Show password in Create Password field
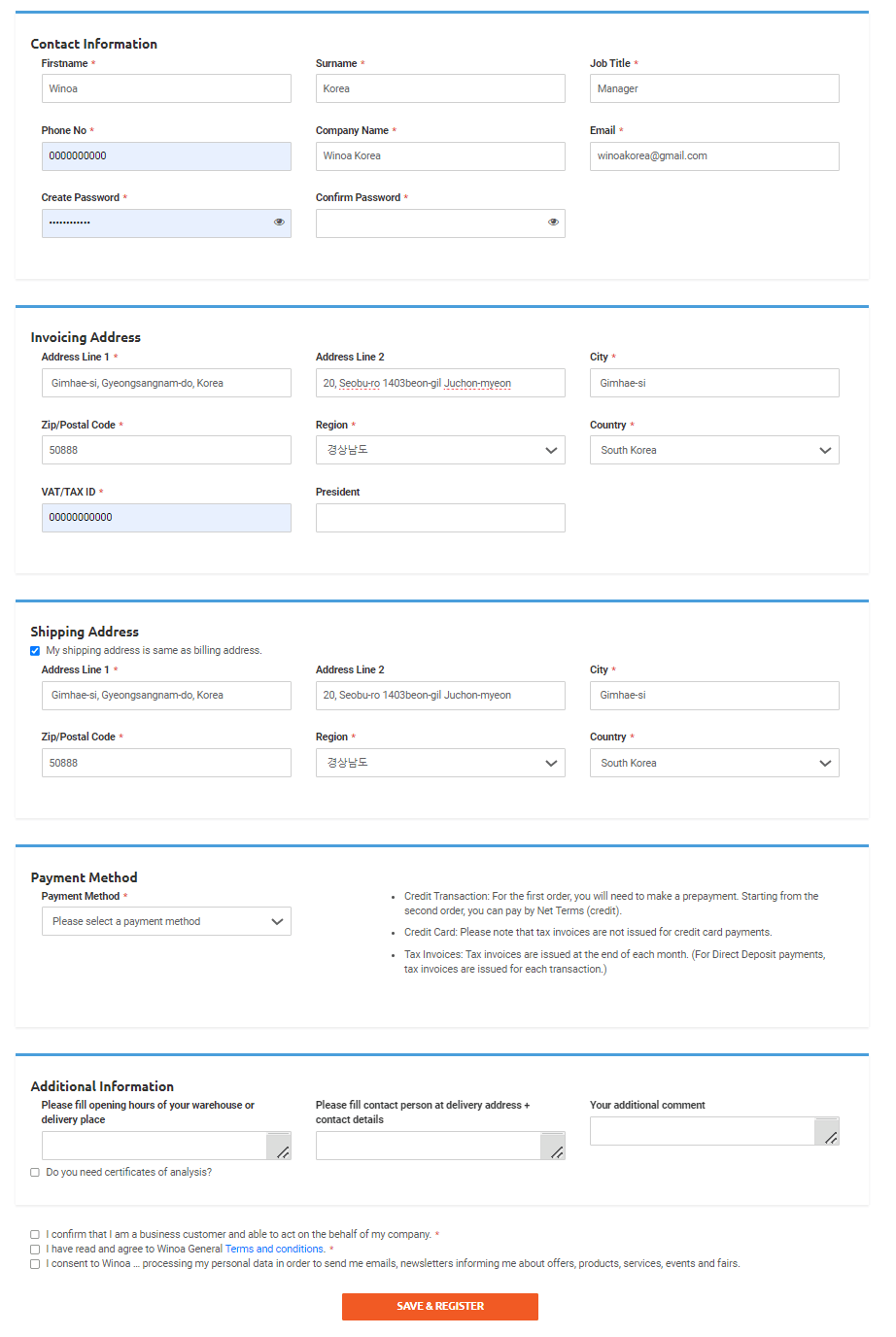The width and height of the screenshot is (896, 1337). [279, 223]
